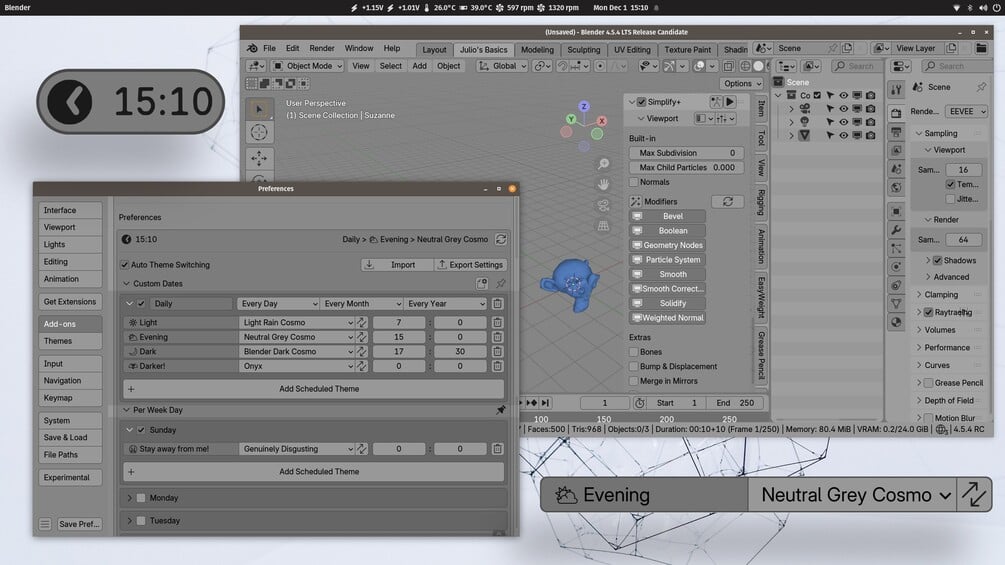Open the Every Year dropdown
The image size is (1005, 565).
click(x=445, y=304)
